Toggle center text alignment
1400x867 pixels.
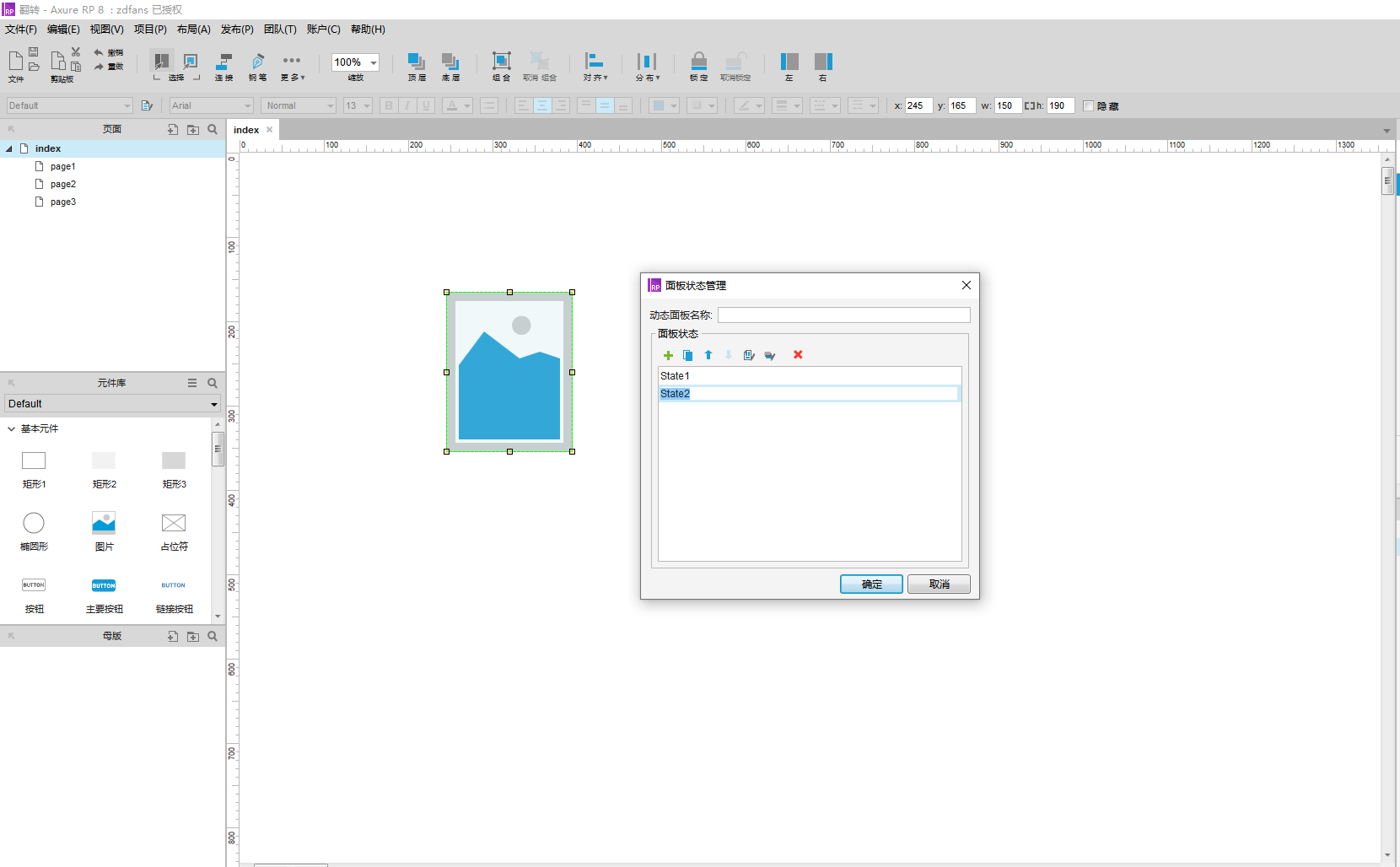click(x=542, y=105)
